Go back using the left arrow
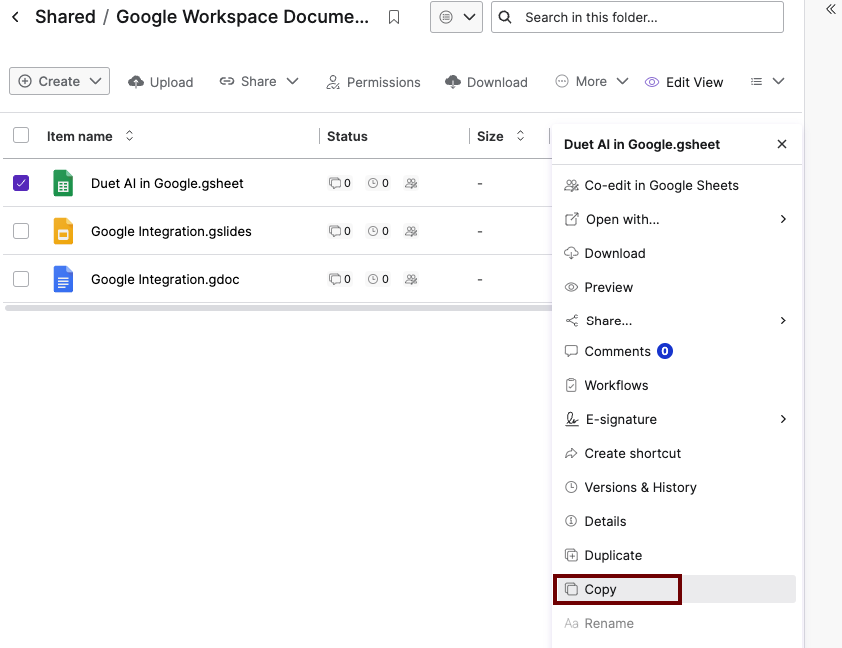 [x=16, y=17]
